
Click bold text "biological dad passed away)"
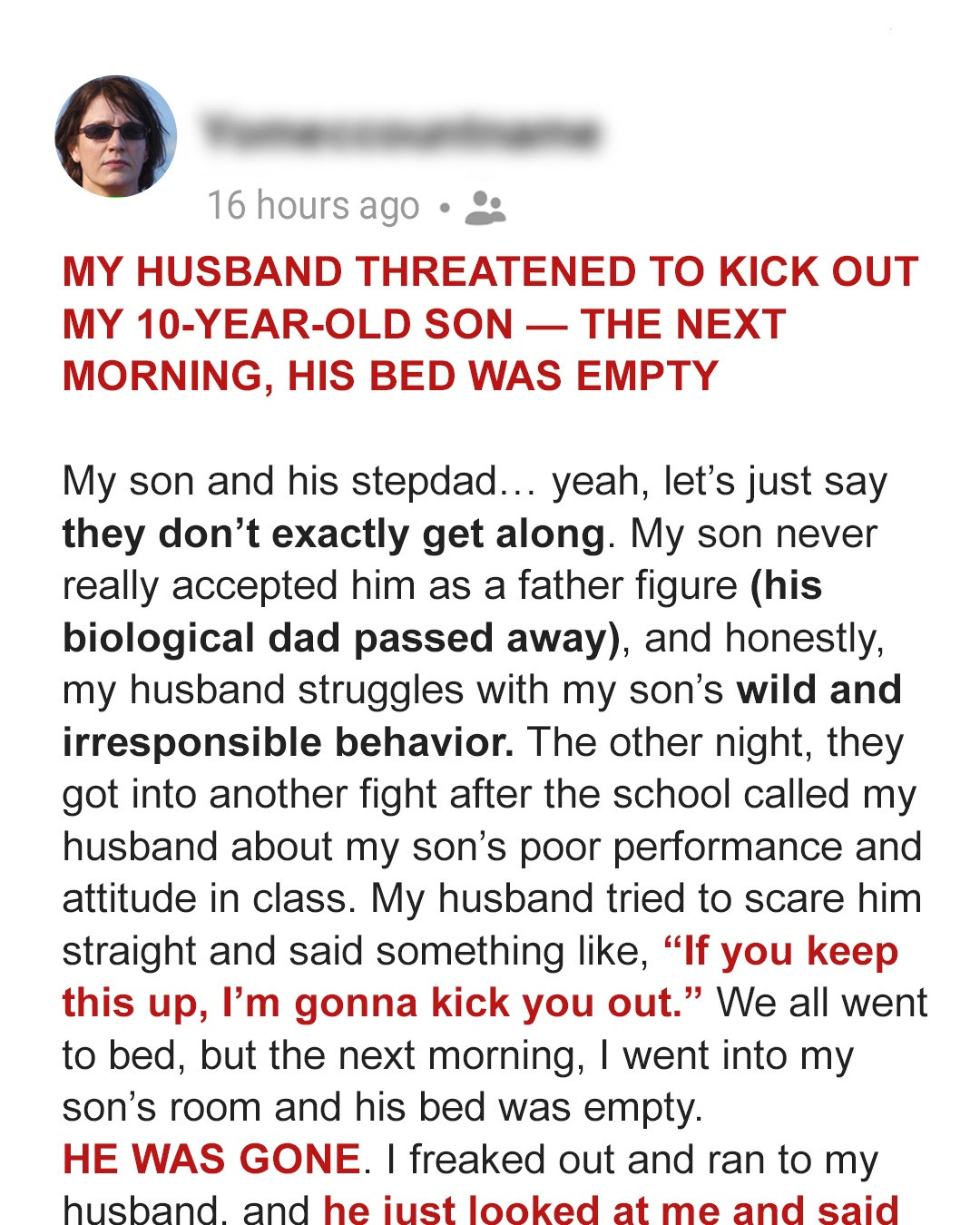point(340,639)
